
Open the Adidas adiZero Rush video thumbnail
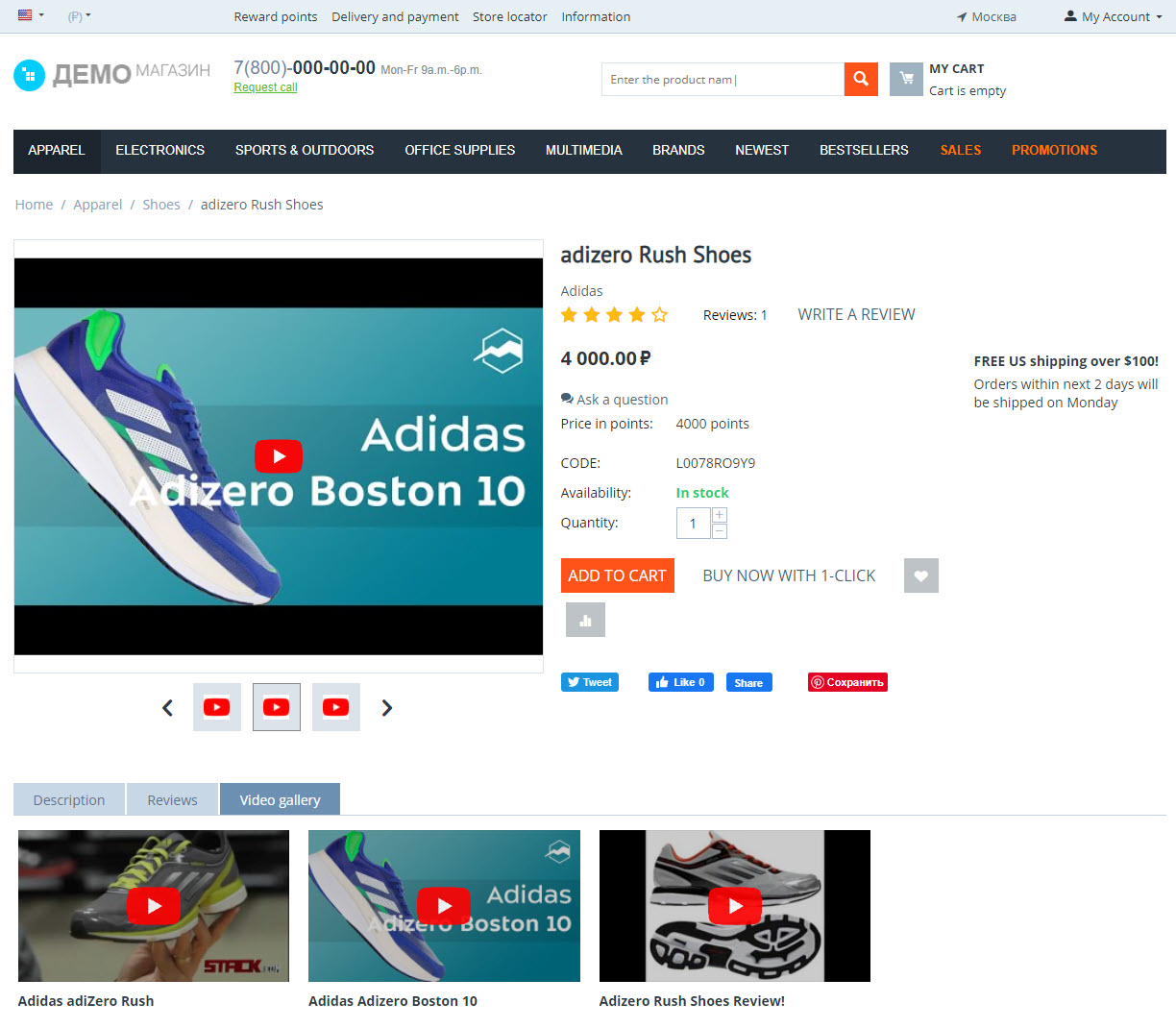pyautogui.click(x=153, y=905)
